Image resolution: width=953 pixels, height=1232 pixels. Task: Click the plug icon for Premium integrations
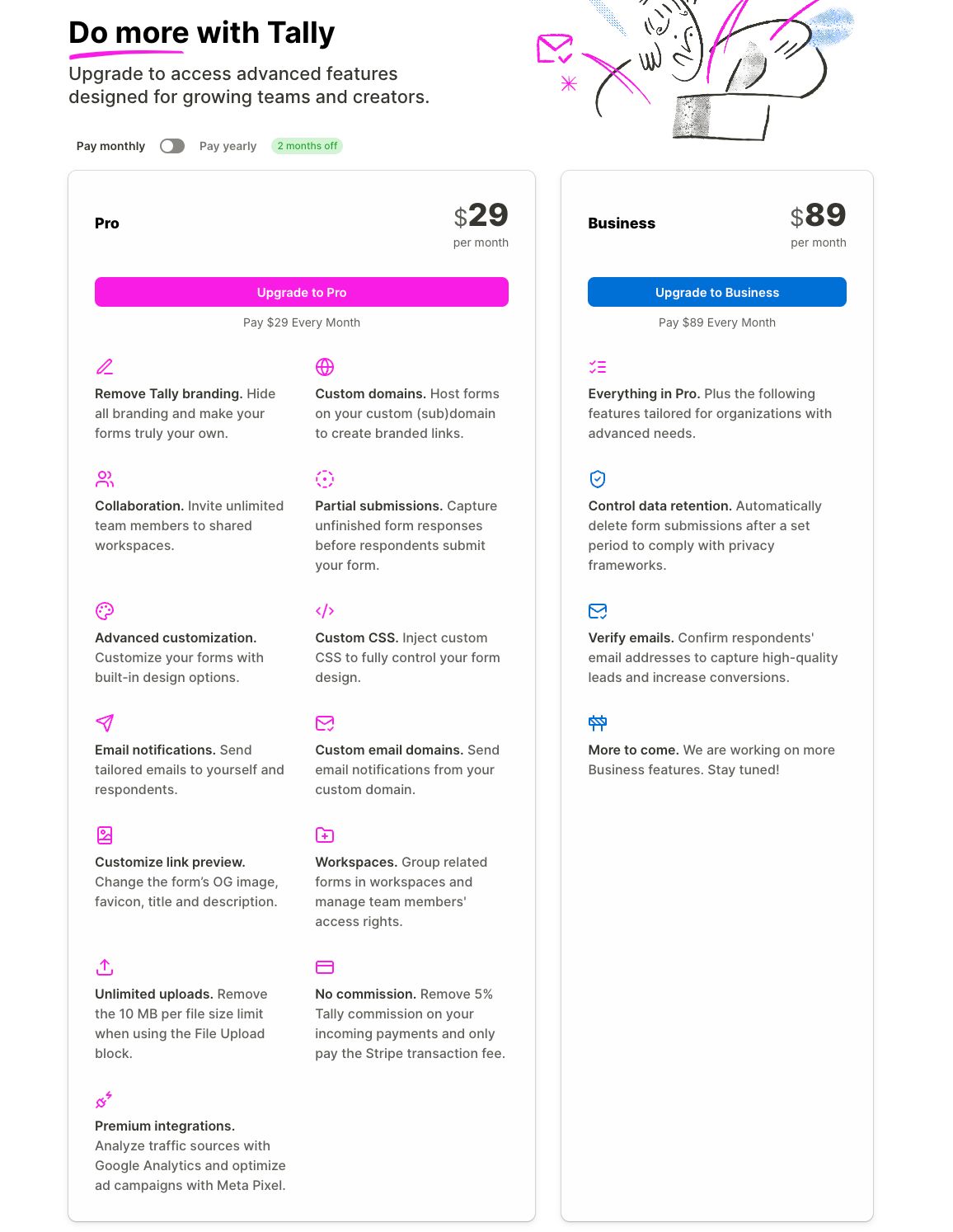pyautogui.click(x=104, y=1099)
